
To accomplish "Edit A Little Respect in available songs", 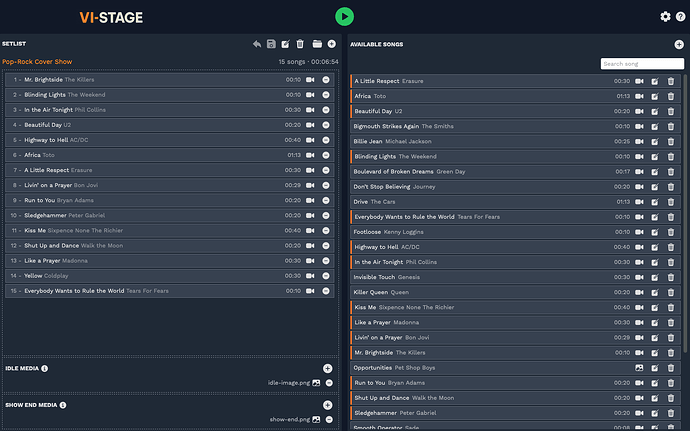I will (655, 81).
